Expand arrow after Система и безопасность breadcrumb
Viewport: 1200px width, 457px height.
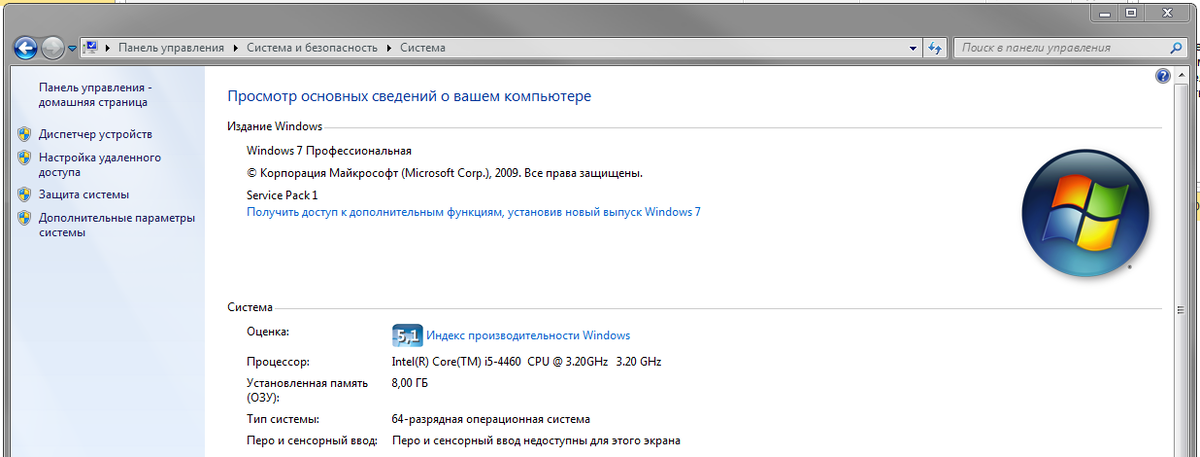point(390,47)
